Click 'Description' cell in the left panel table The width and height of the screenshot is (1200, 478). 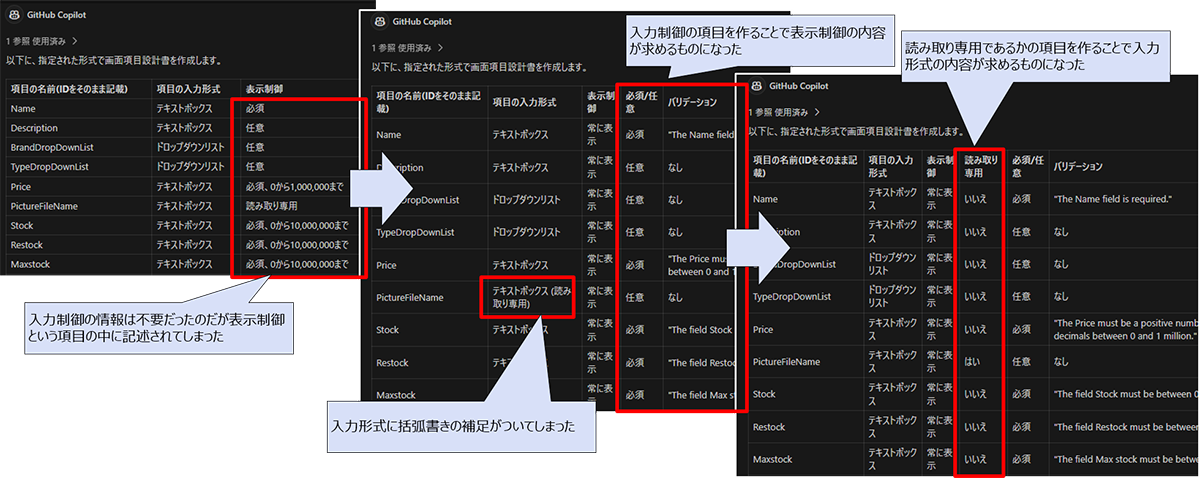tap(33, 128)
